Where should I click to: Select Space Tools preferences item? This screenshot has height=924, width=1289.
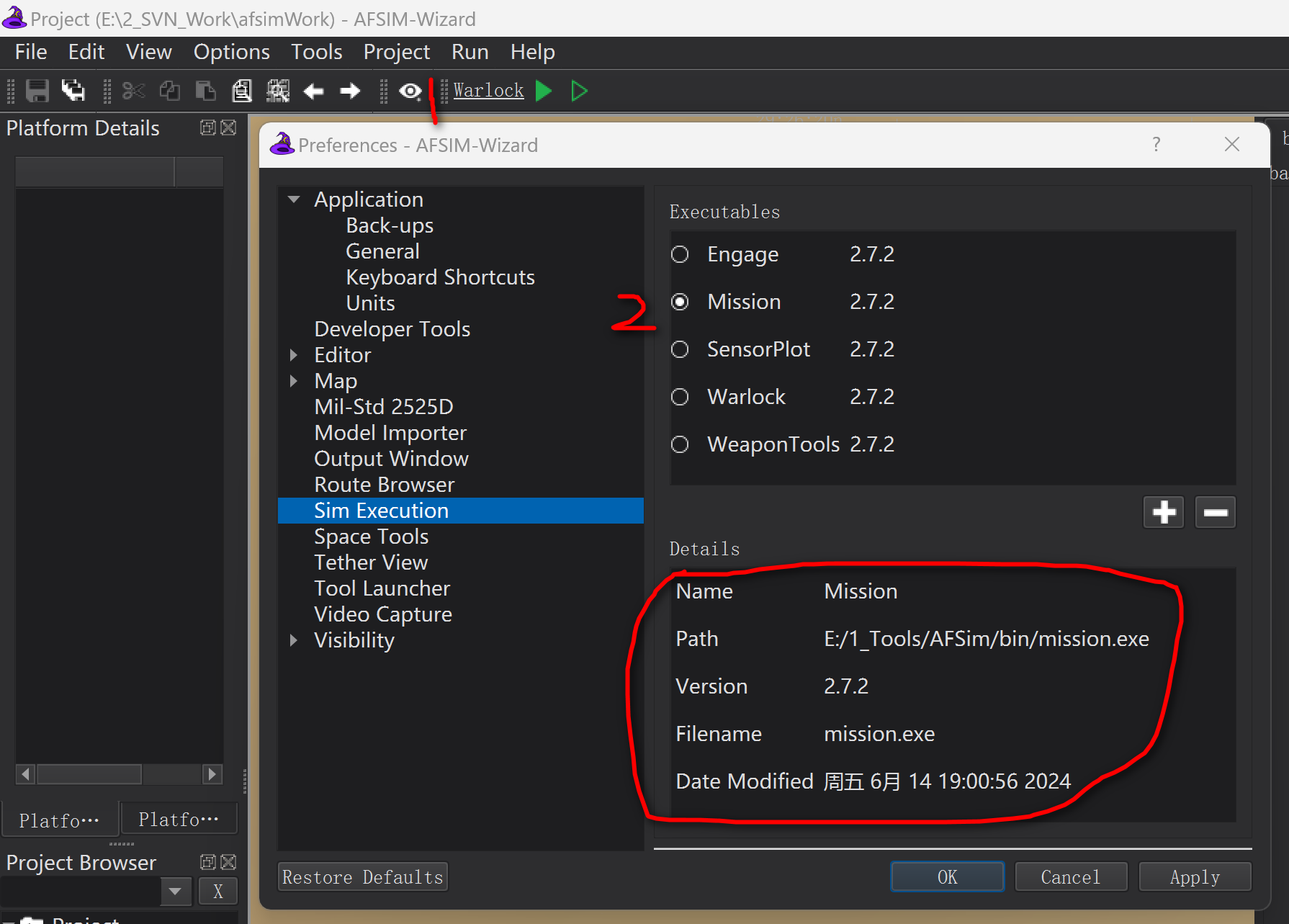(371, 537)
